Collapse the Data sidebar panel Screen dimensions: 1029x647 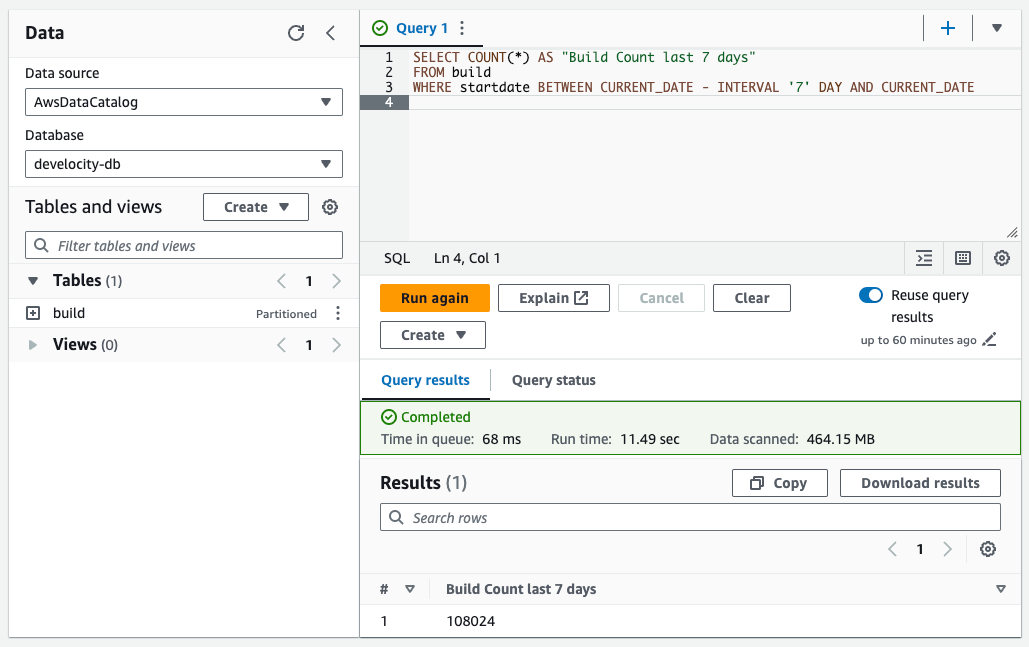[330, 32]
